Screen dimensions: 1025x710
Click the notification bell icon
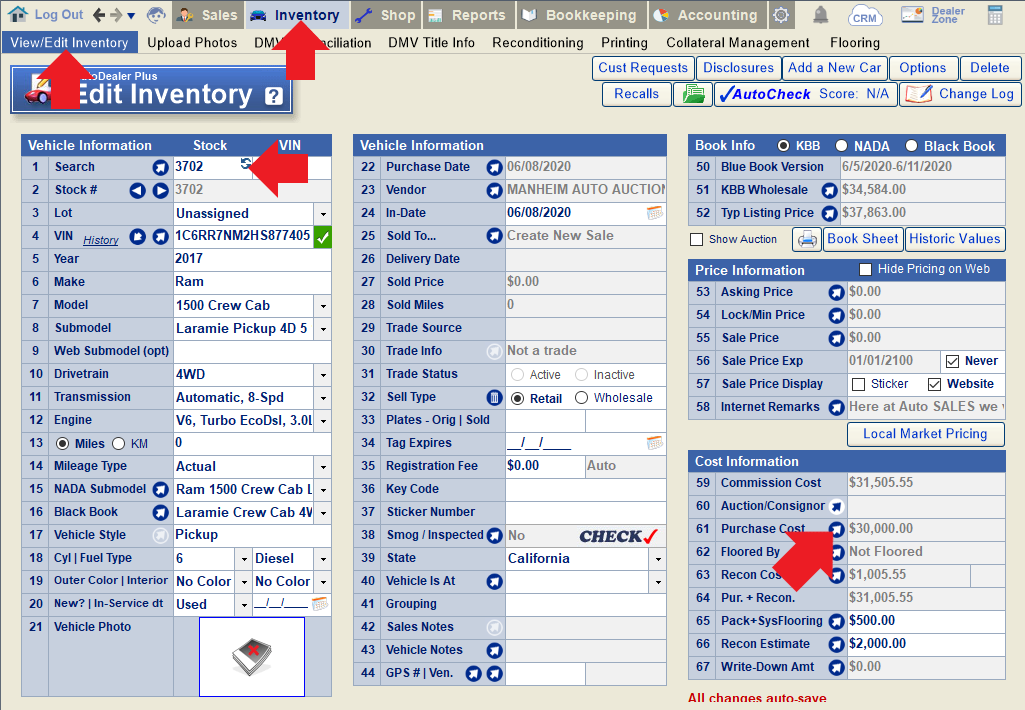click(820, 15)
